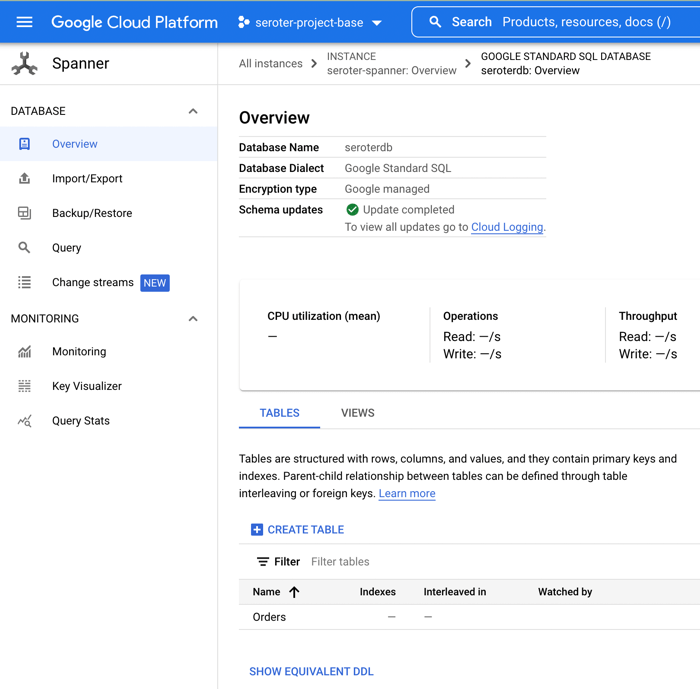700x689 pixels.
Task: Click the Query magnifier icon in sidebar
Action: (24, 248)
